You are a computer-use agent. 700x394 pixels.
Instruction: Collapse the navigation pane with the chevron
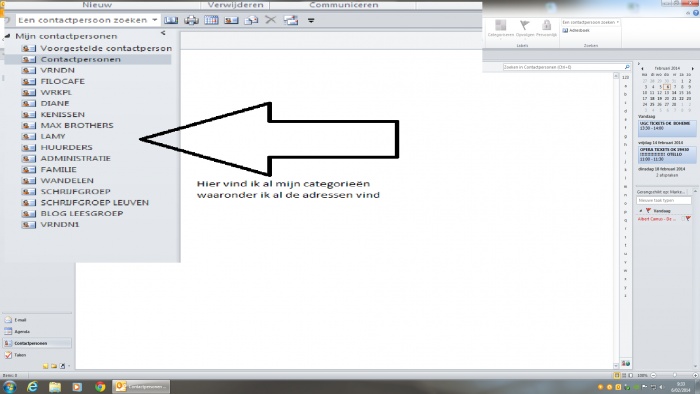click(x=163, y=33)
